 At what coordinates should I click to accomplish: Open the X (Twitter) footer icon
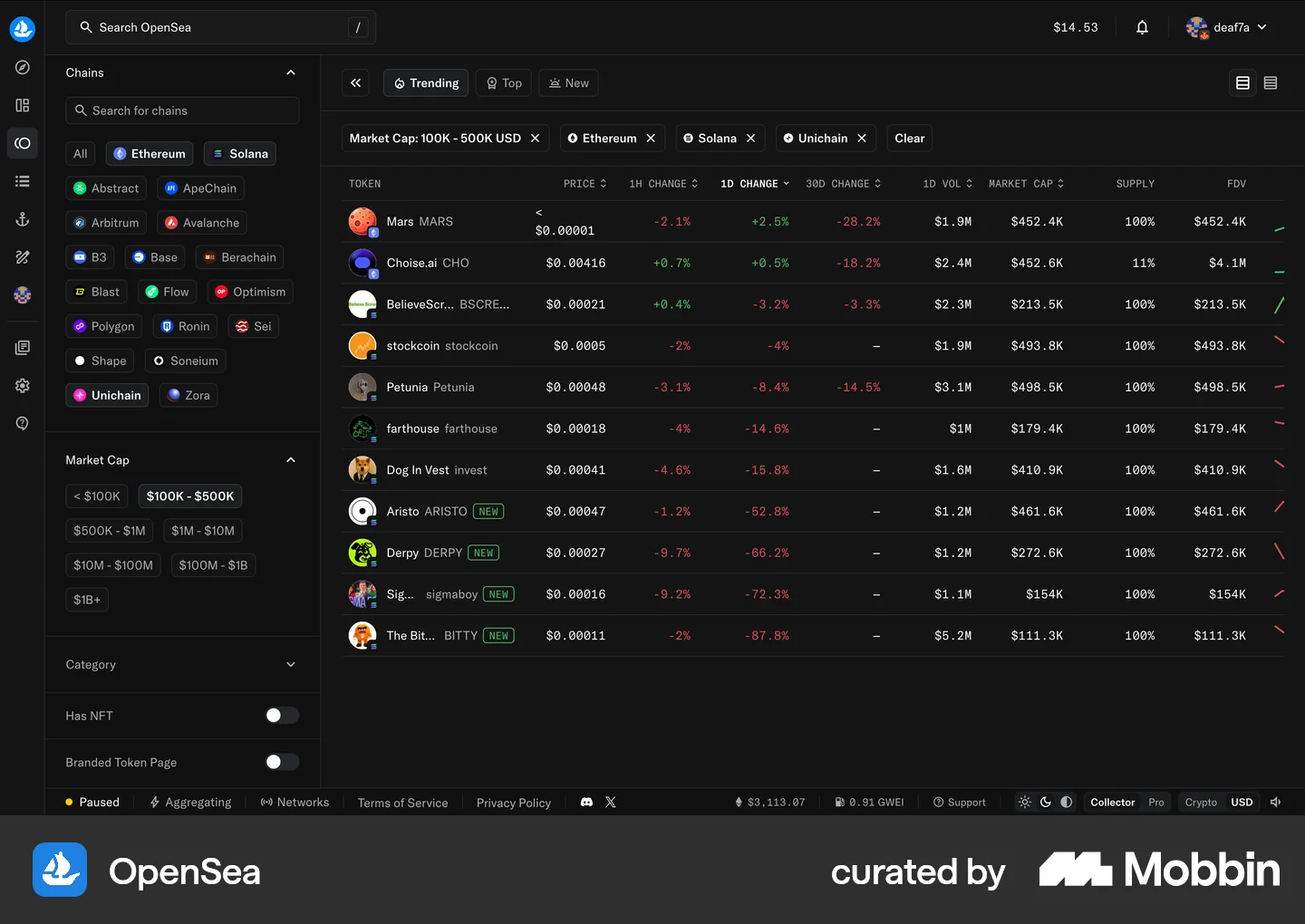(x=611, y=803)
